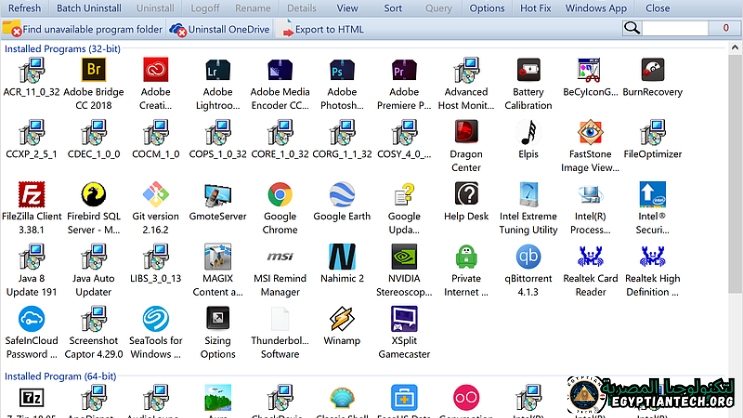Select the Realtek High Definition Audio icon
743x418 pixels.
[652, 256]
